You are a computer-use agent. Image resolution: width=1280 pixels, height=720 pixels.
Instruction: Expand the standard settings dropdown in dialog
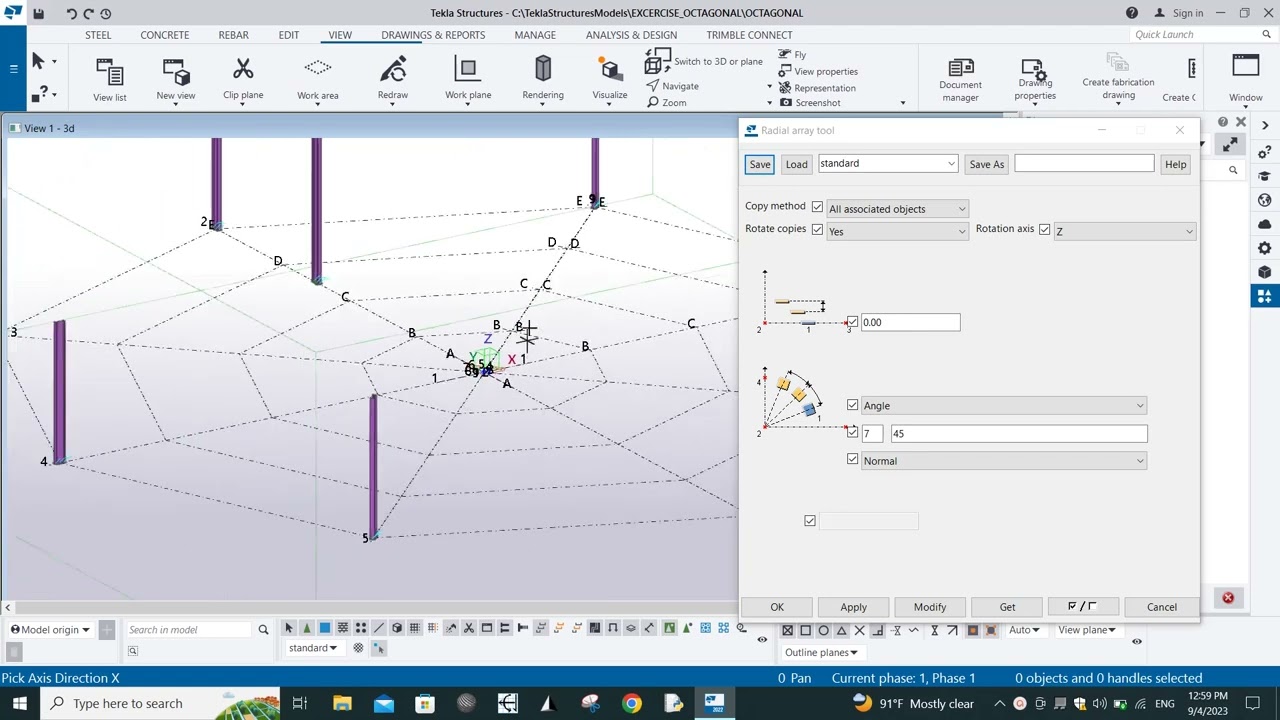pos(888,163)
